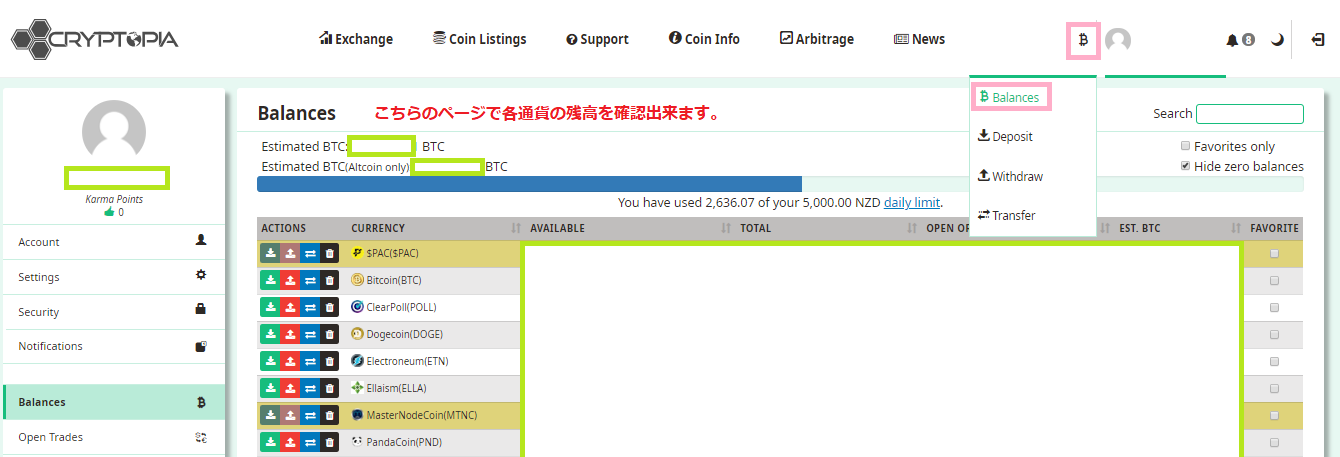The height and width of the screenshot is (457, 1340).
Task: Open the News page
Action: (919, 39)
